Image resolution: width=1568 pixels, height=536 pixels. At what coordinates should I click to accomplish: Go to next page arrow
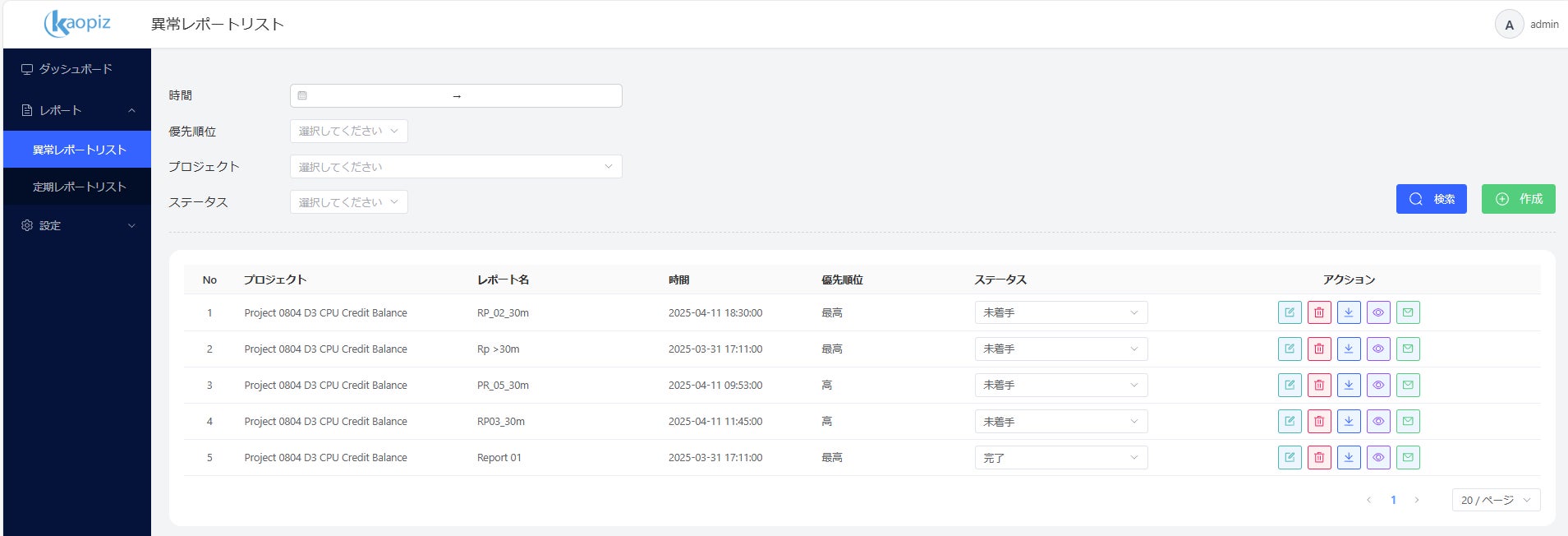point(1417,500)
